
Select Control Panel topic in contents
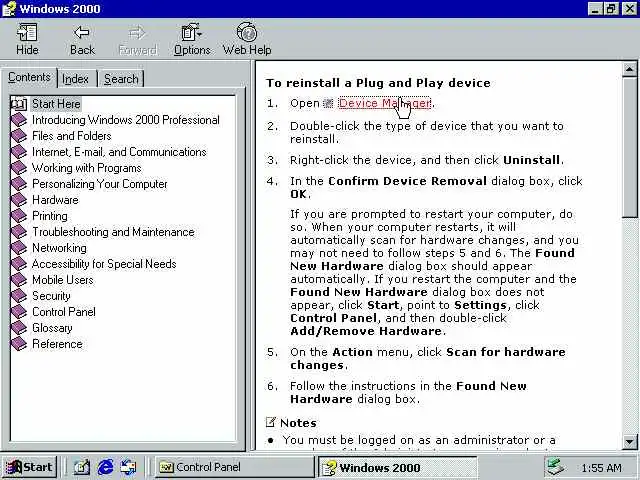(x=64, y=312)
